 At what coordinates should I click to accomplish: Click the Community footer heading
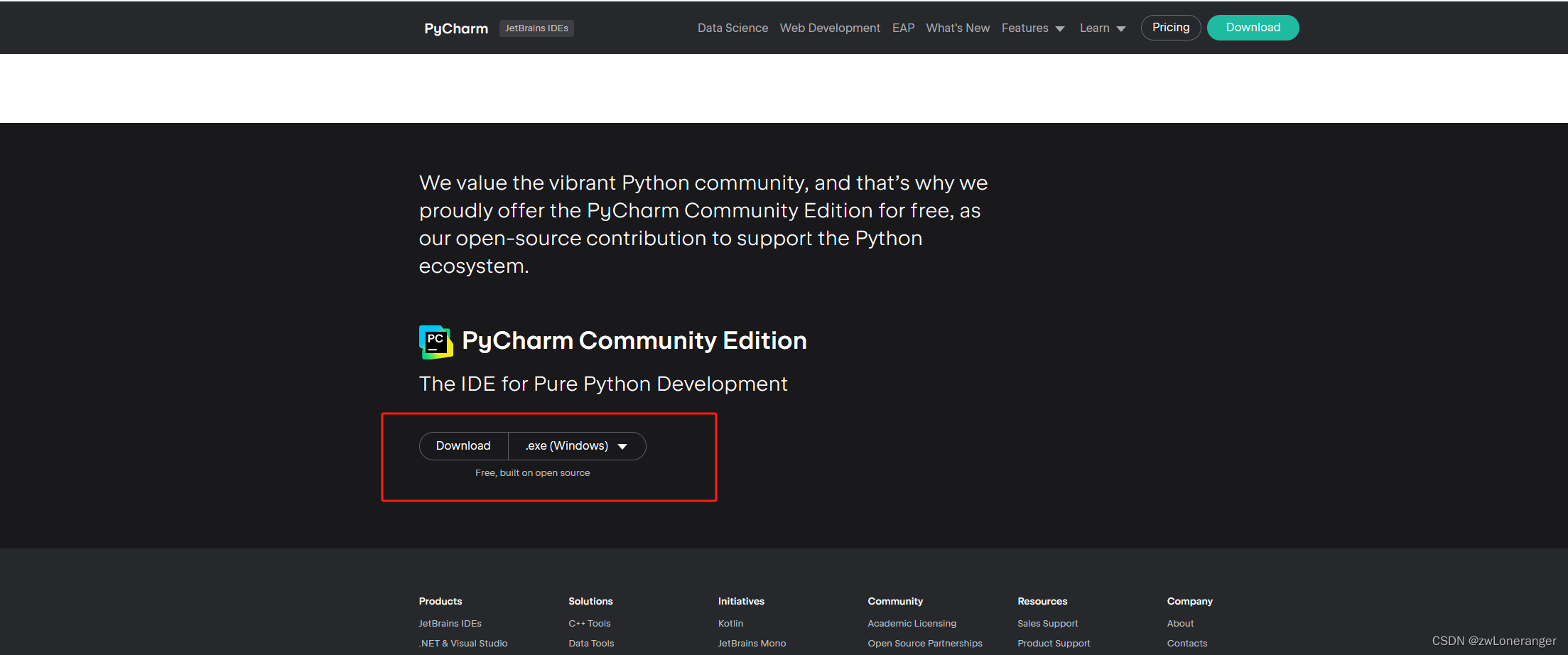click(895, 601)
